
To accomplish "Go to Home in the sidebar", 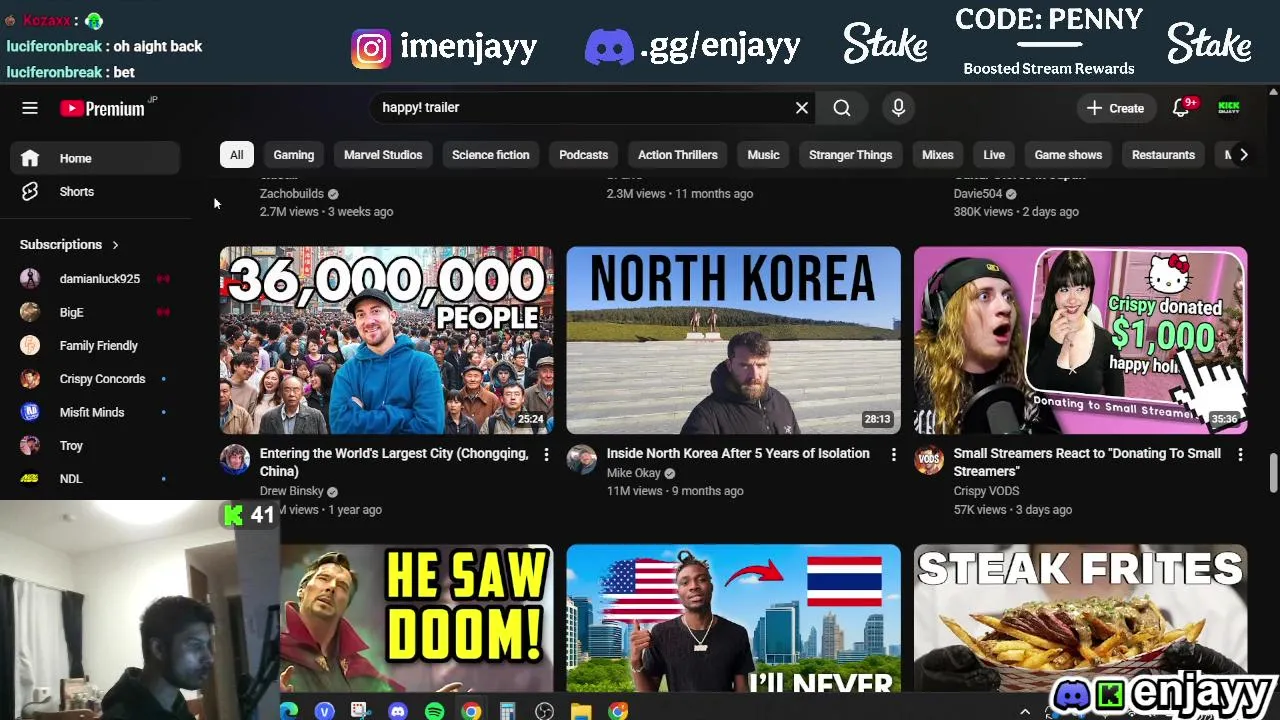I will [x=95, y=158].
